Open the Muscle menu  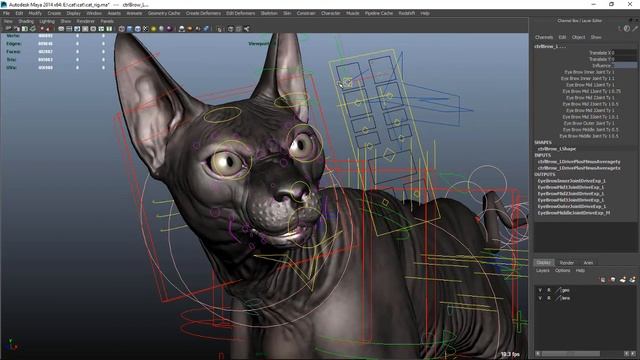point(353,13)
